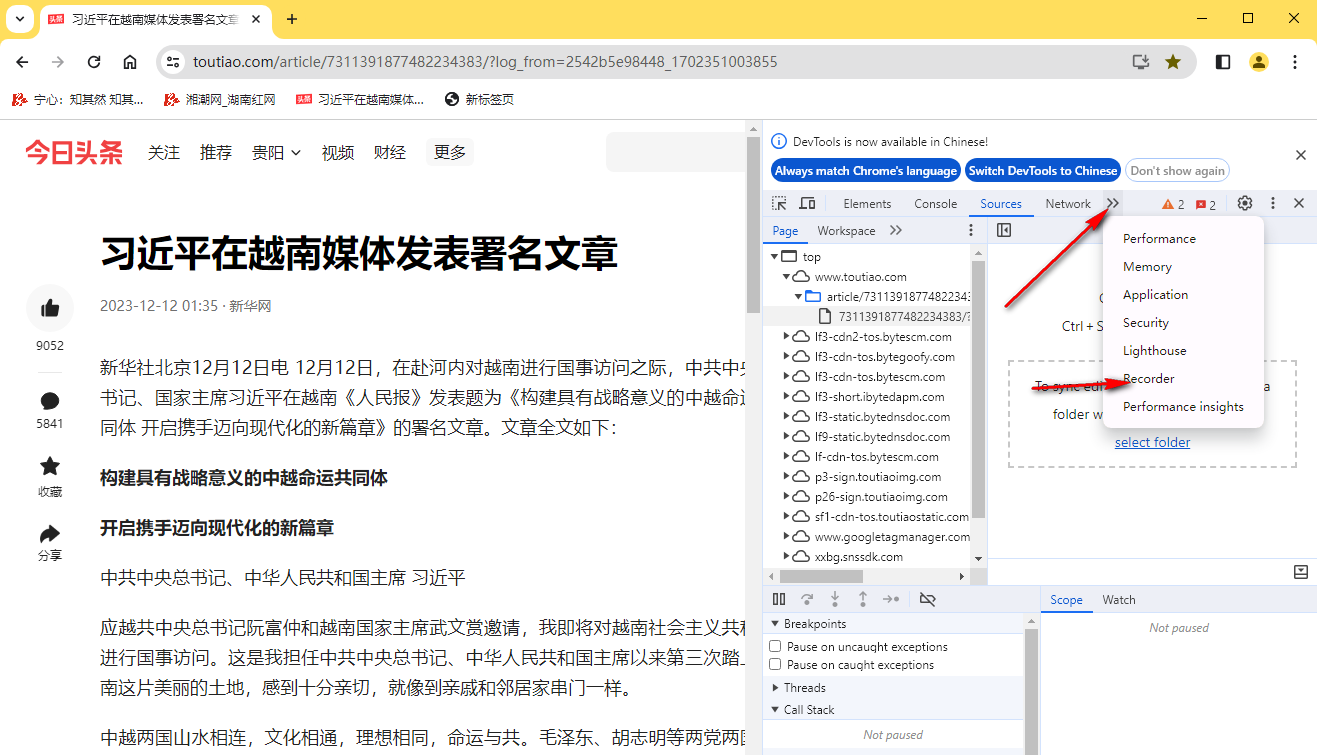1317x755 pixels.
Task: Toggle the navigator sidebar icon
Action: (1005, 231)
